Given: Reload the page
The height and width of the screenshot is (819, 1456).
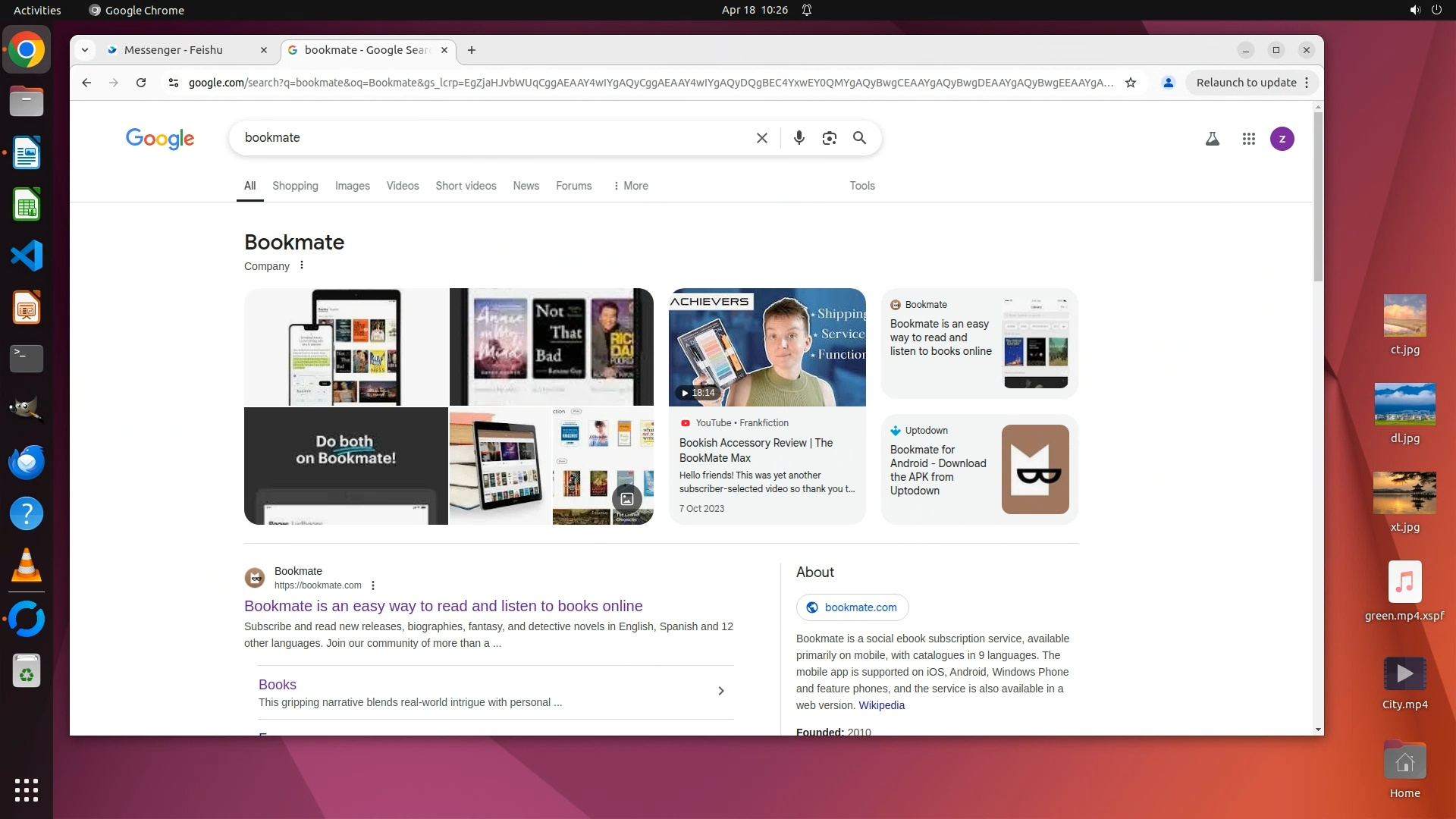Looking at the screenshot, I should point(141,83).
